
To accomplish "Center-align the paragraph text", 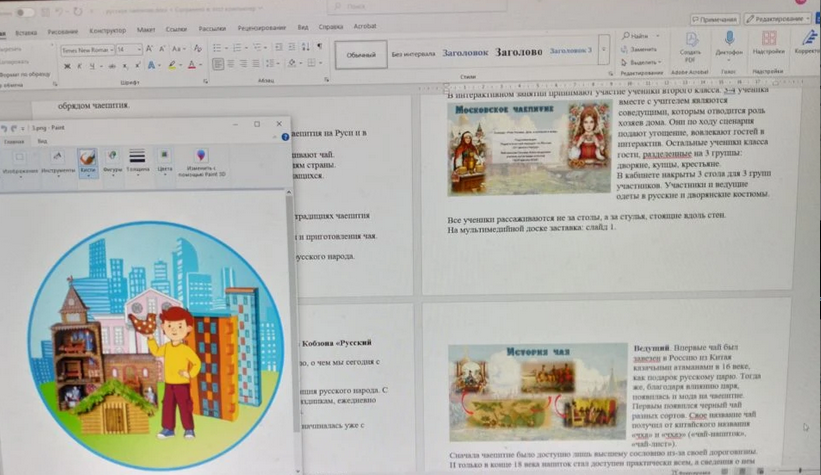I will click(232, 65).
